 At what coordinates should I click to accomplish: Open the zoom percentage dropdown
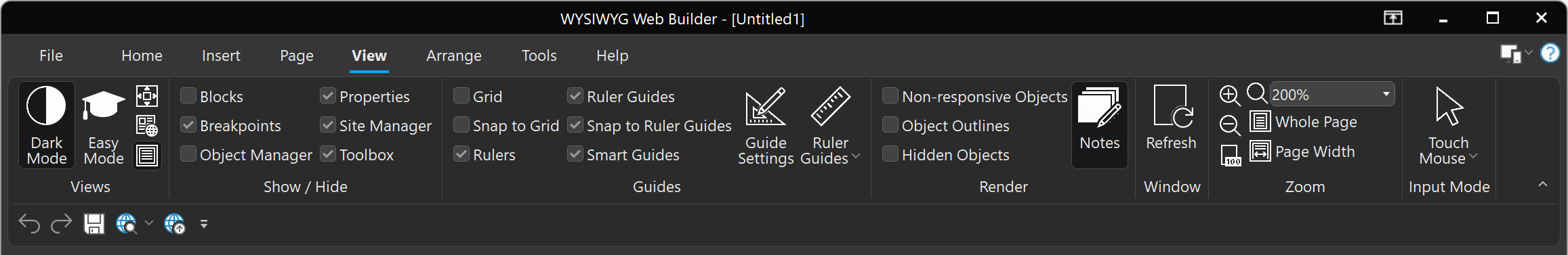[x=1386, y=94]
